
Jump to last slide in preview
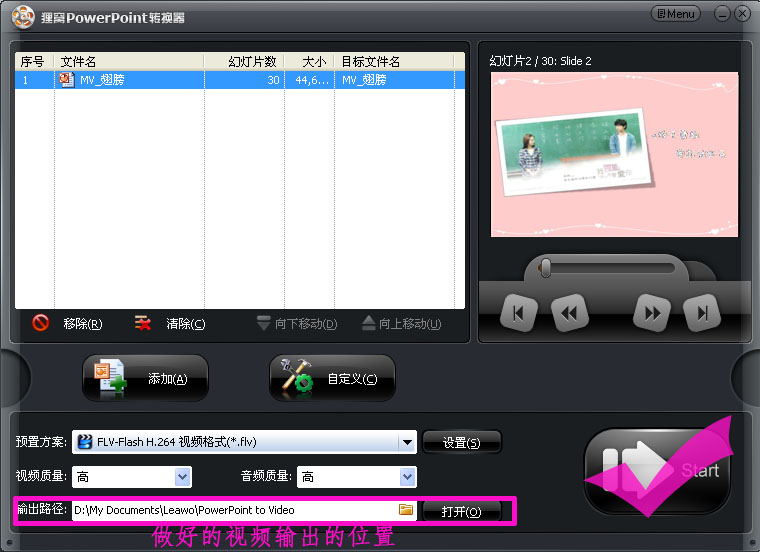coord(702,313)
